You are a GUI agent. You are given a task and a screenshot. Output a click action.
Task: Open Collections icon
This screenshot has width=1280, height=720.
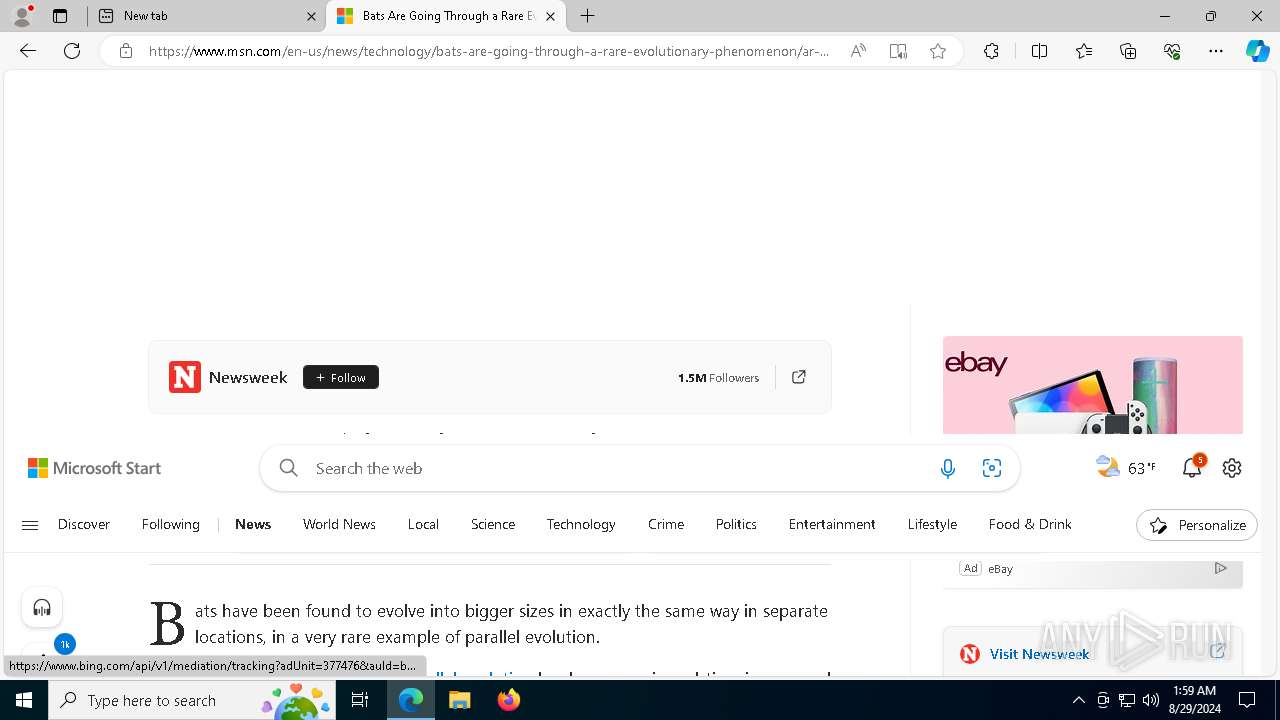pyautogui.click(x=1128, y=51)
